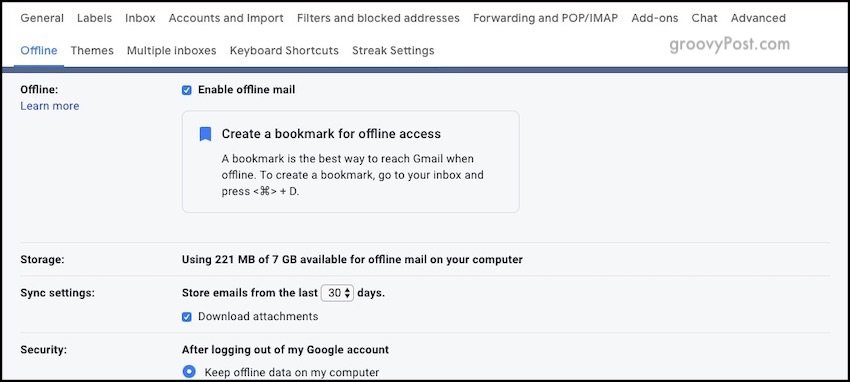Open Filters and blocked addresses tab
Screen dimensions: 850x382
click(378, 18)
